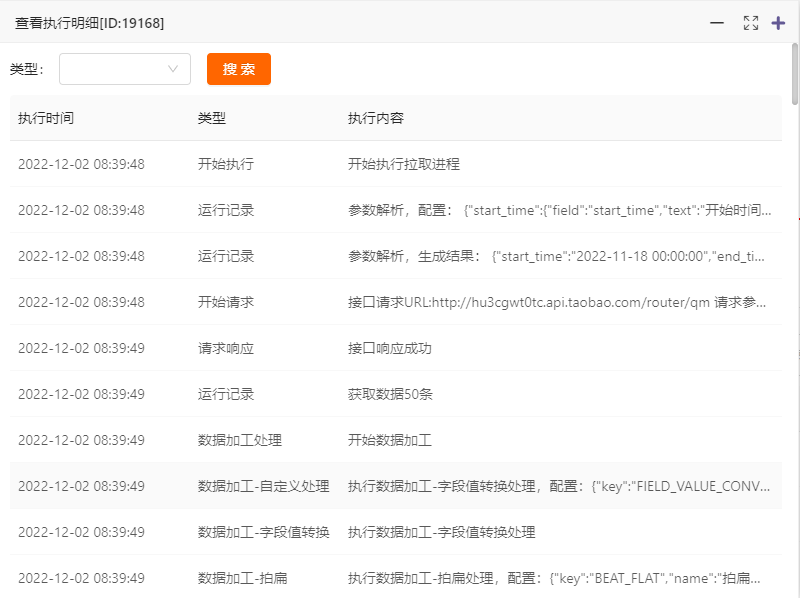Select the 请求响应 row showing 接口响应成功
800x598 pixels.
tap(400, 349)
